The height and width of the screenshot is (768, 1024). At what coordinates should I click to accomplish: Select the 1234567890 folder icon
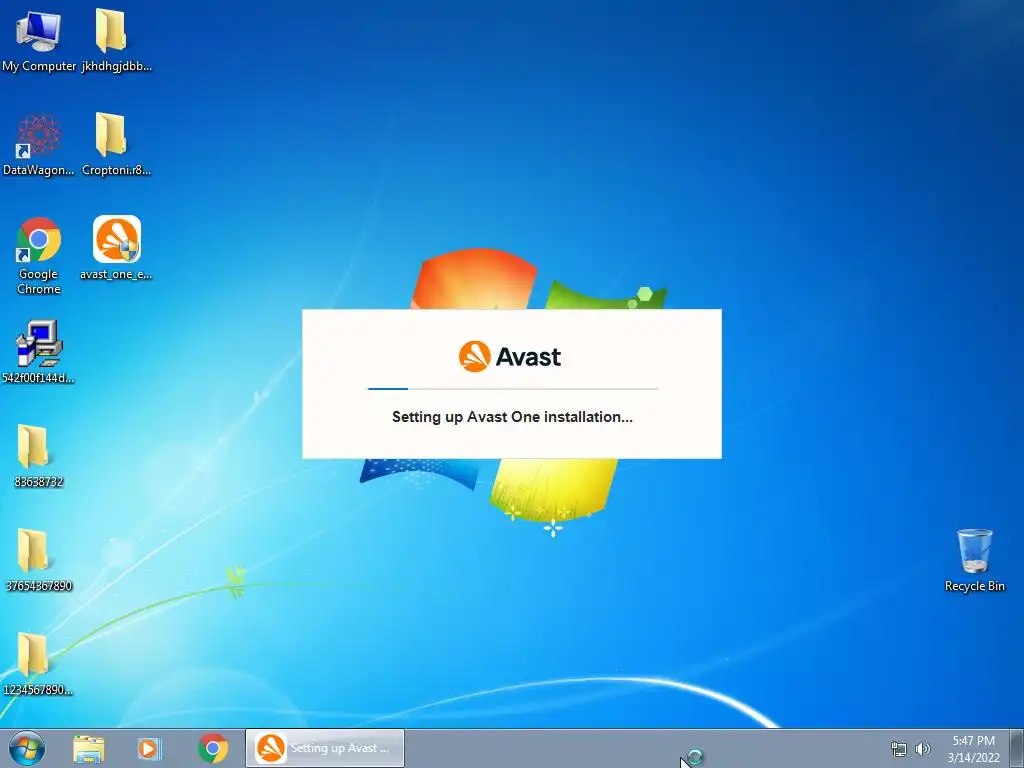click(x=39, y=664)
